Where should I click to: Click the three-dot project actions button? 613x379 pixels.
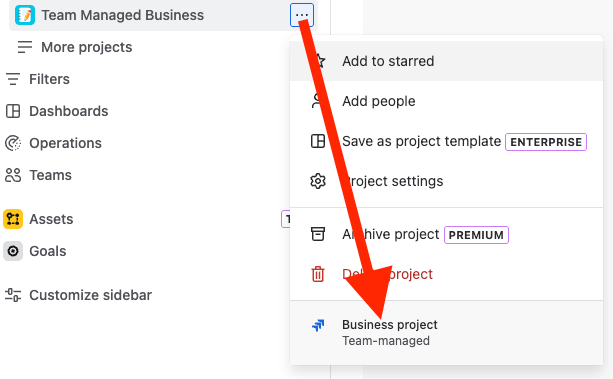click(302, 15)
